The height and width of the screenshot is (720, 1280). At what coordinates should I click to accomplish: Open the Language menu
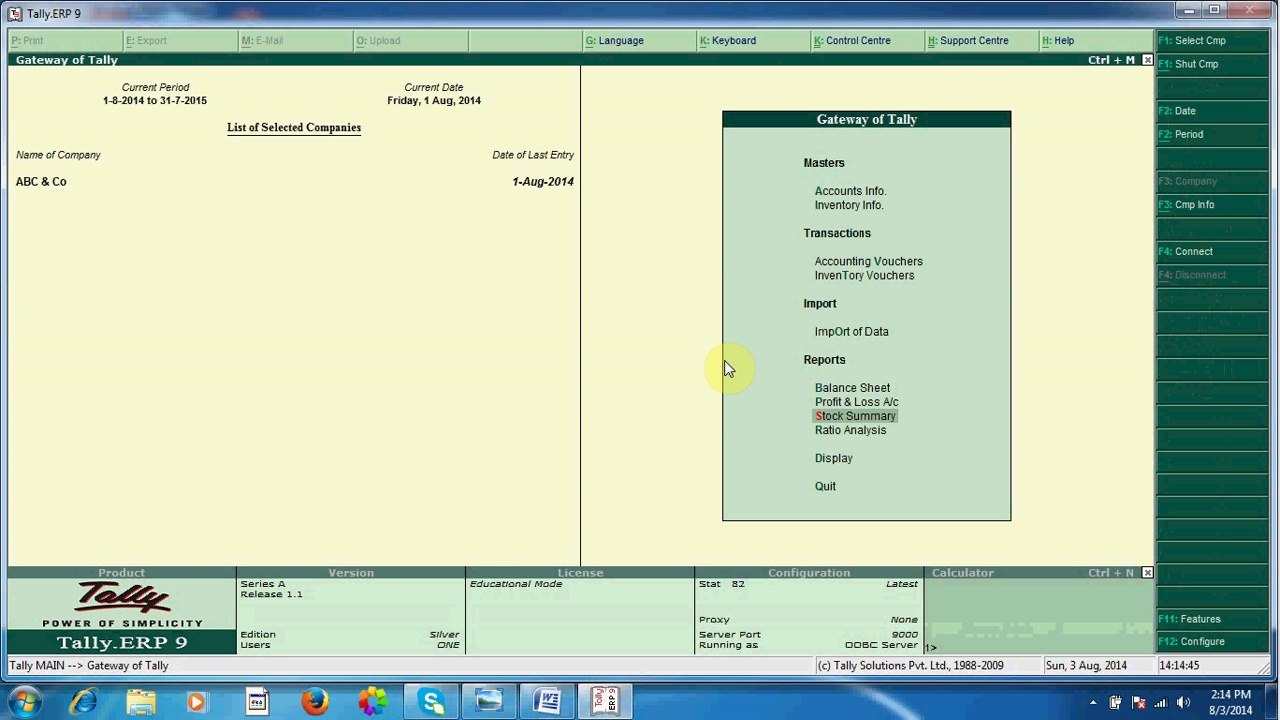tap(614, 41)
